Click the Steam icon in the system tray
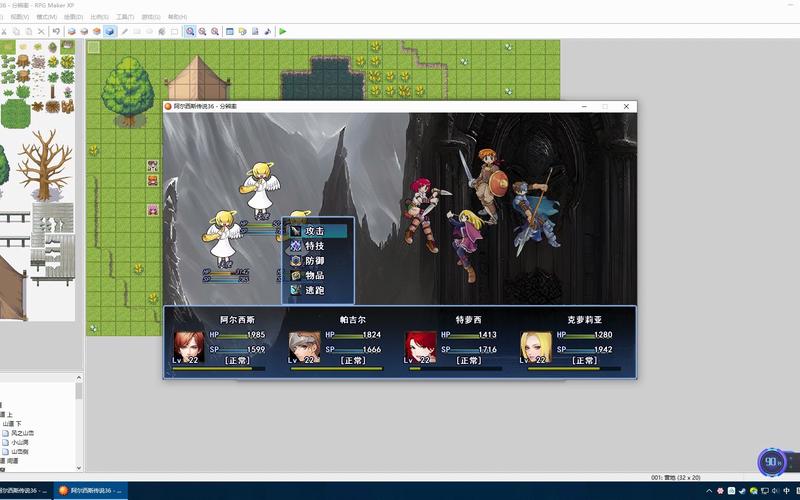Screen dimensions: 800x500 coord(742,491)
